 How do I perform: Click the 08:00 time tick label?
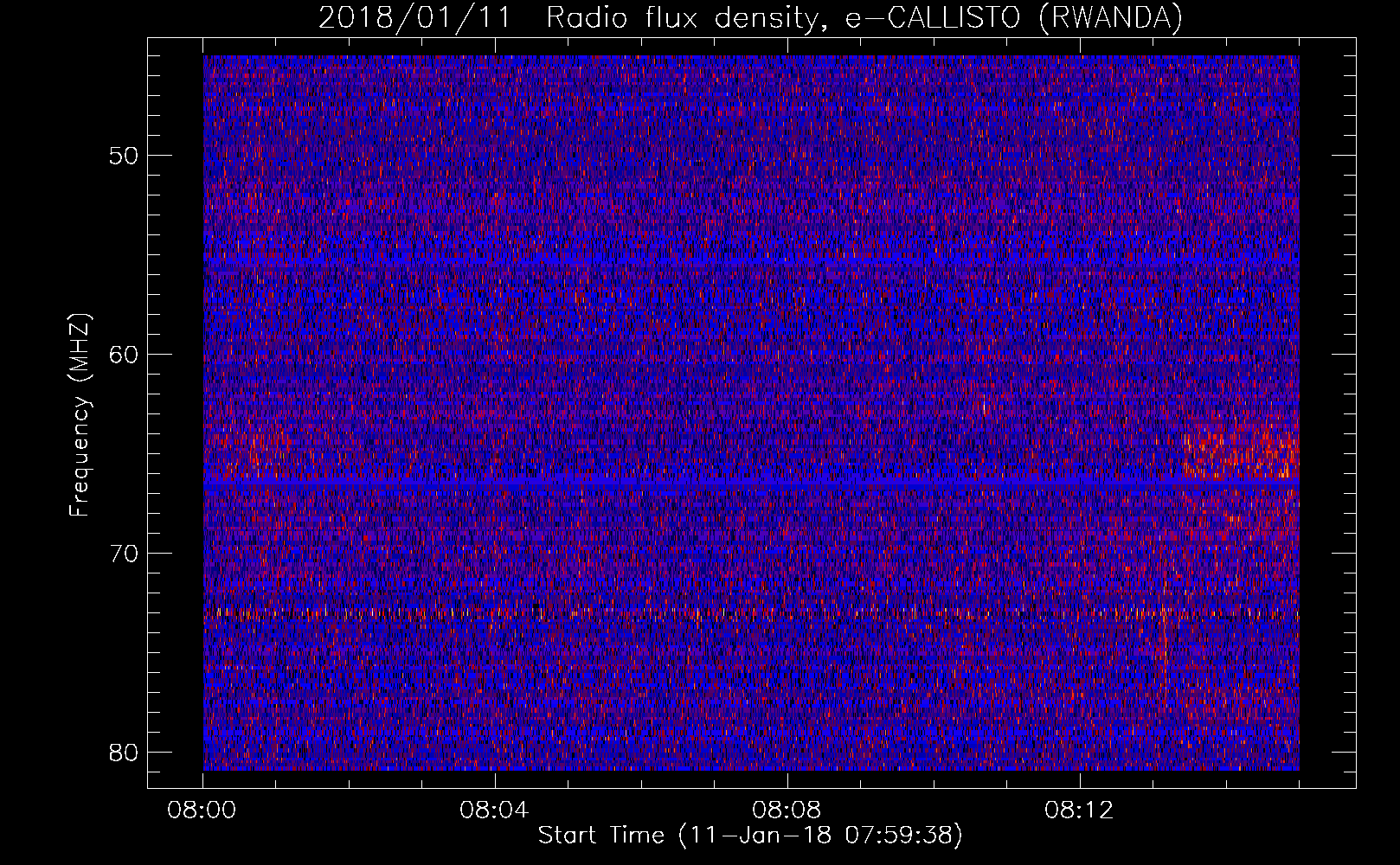(x=202, y=811)
